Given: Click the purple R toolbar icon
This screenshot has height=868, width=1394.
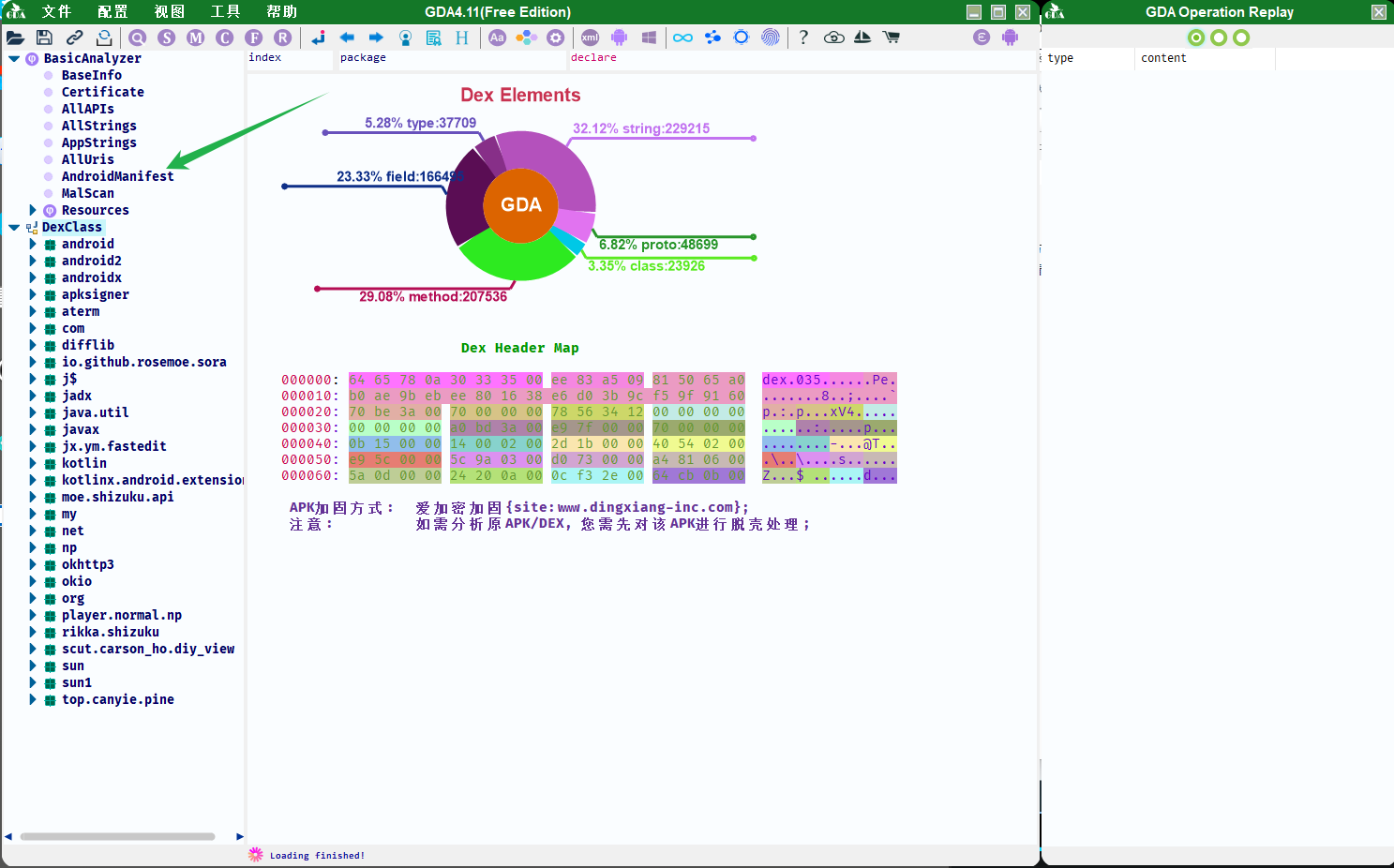Looking at the screenshot, I should tap(283, 37).
